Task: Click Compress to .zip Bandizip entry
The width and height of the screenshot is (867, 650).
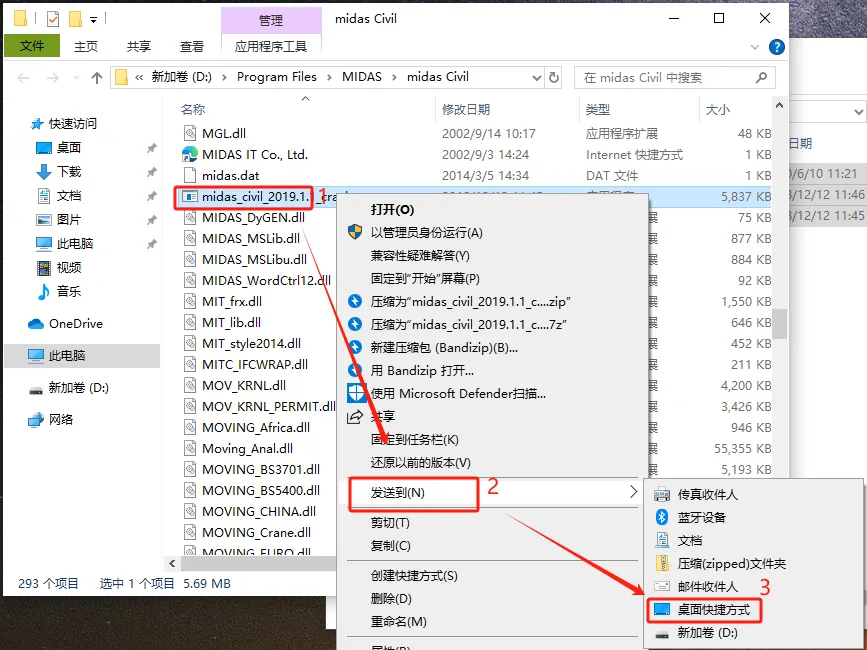Action: point(471,302)
